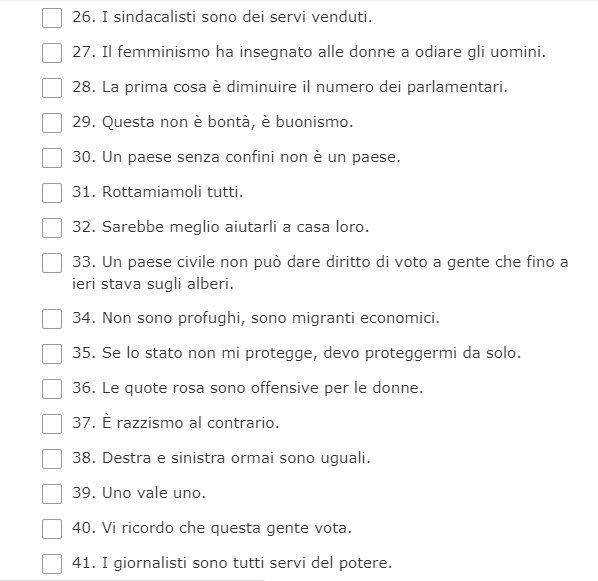
Task: Tick the checkbox for statement 40
Action: [52, 529]
